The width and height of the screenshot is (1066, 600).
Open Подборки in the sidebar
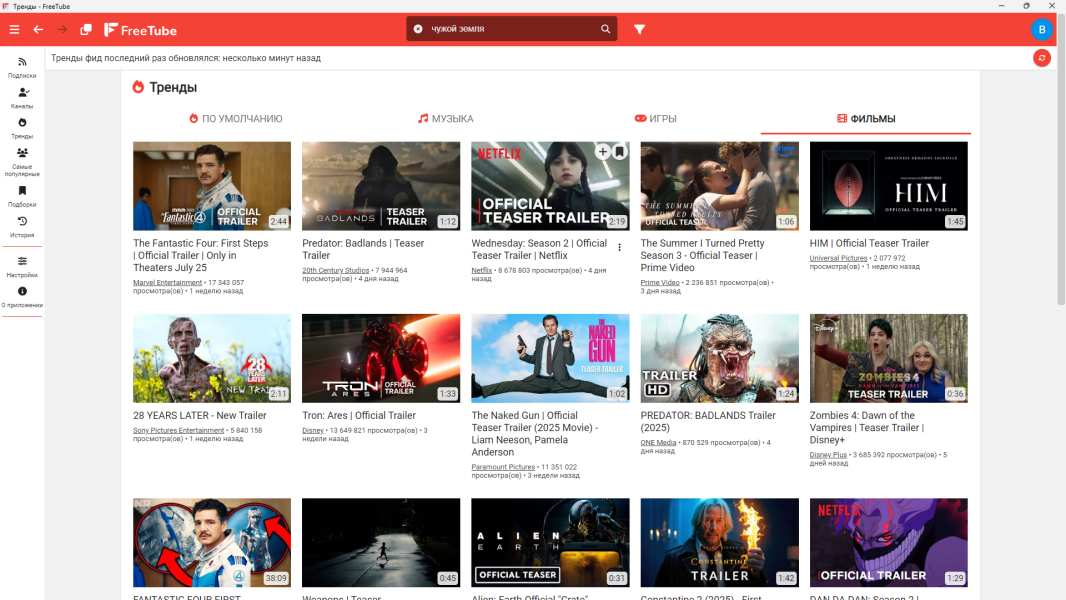click(x=22, y=196)
